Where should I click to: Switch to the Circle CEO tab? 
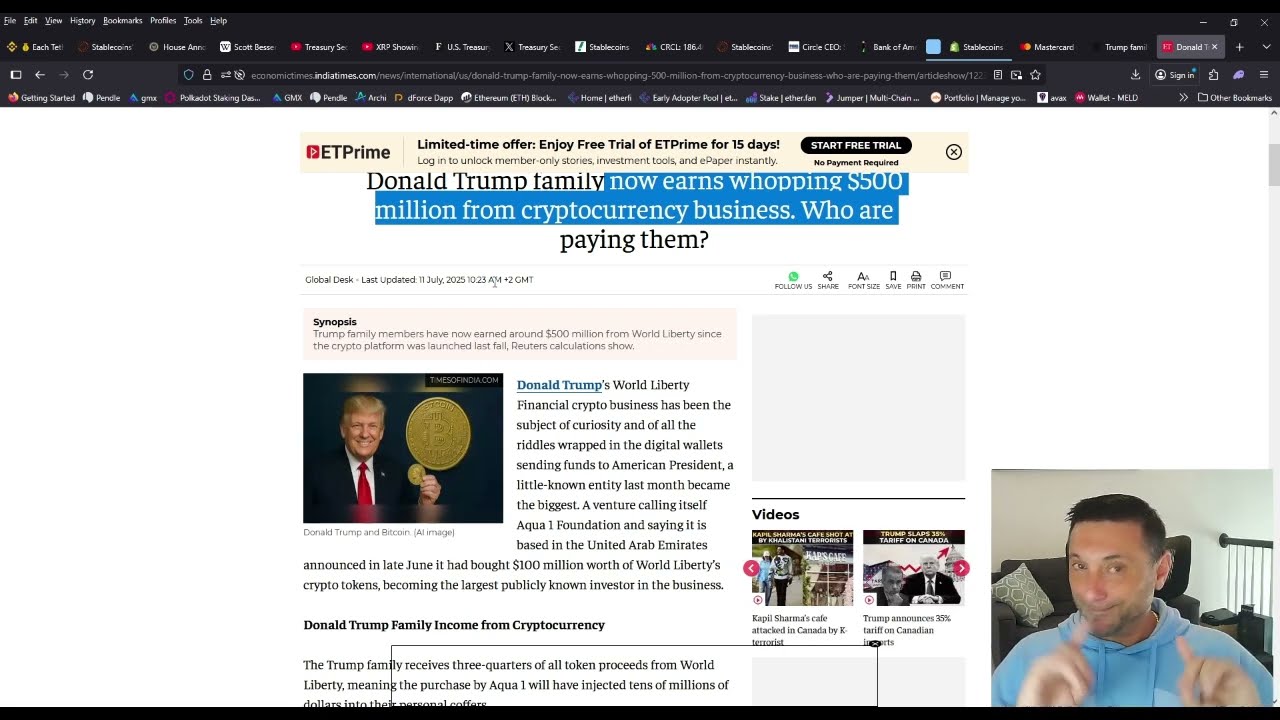816,47
